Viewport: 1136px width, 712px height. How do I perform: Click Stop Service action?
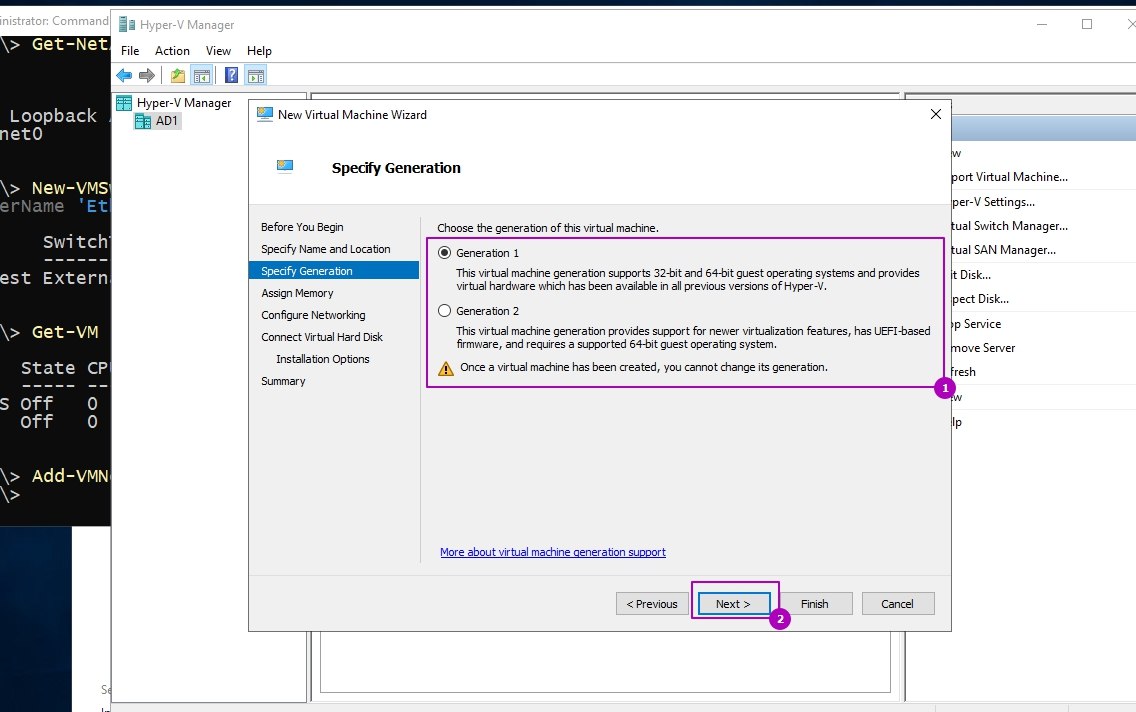coord(976,324)
